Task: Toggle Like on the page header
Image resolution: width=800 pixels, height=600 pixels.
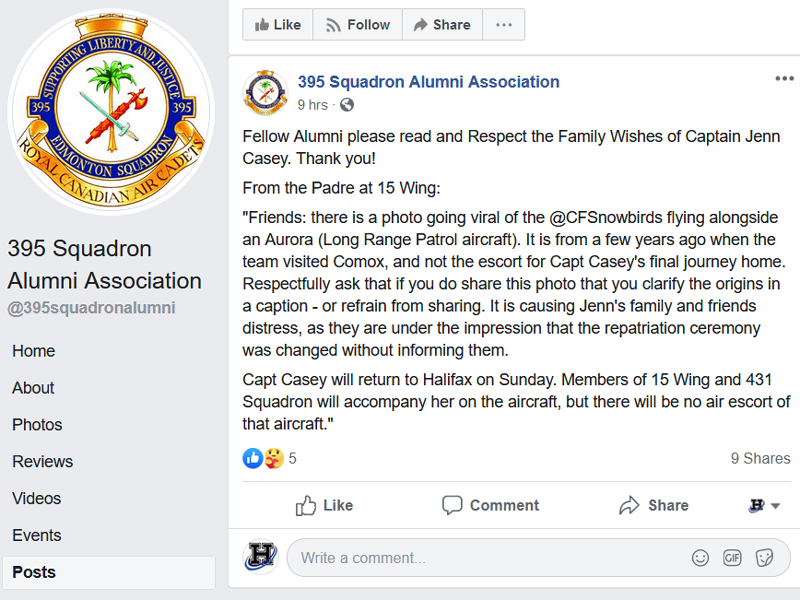Action: coord(278,24)
